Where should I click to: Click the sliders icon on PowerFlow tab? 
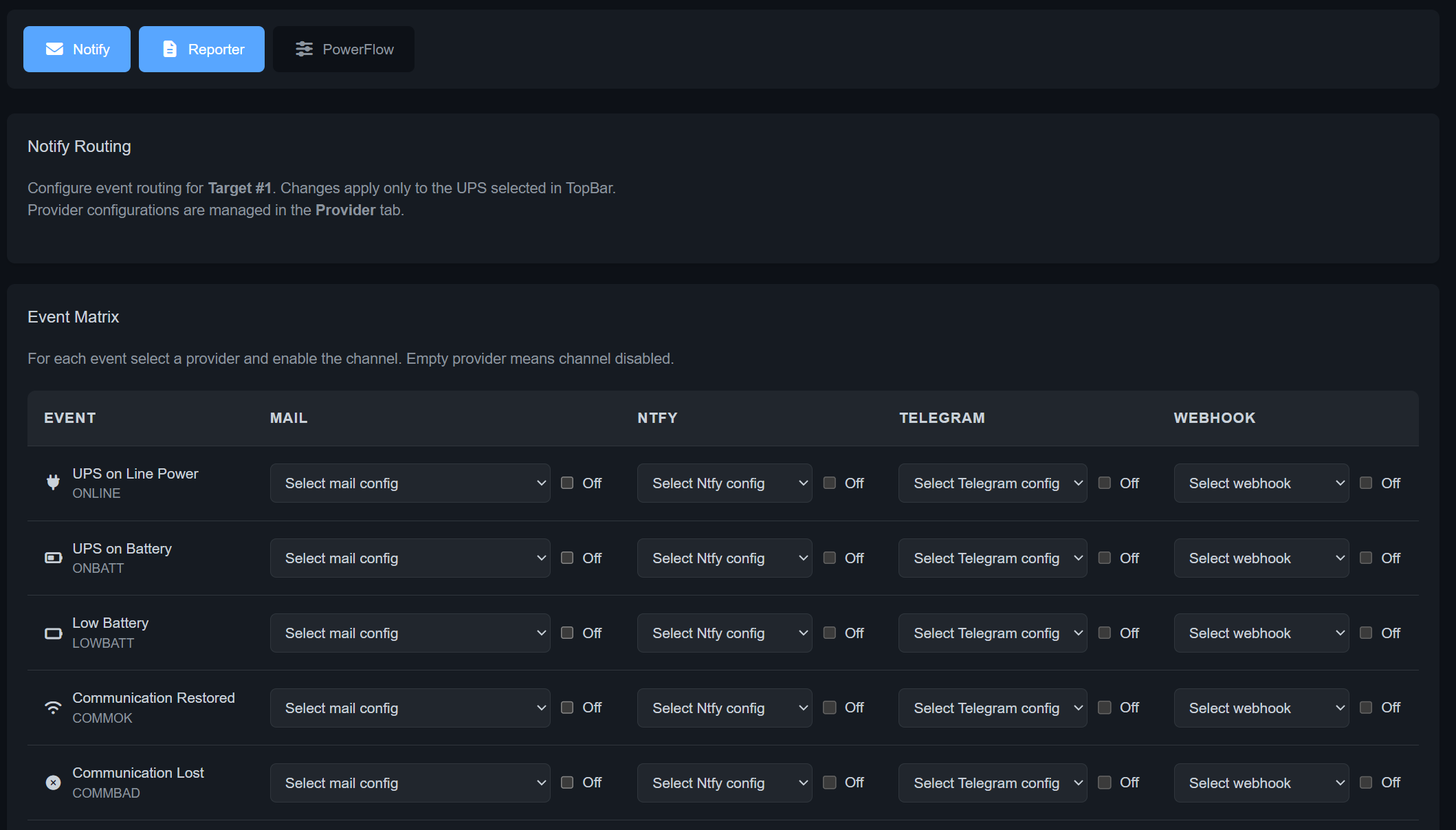[304, 49]
